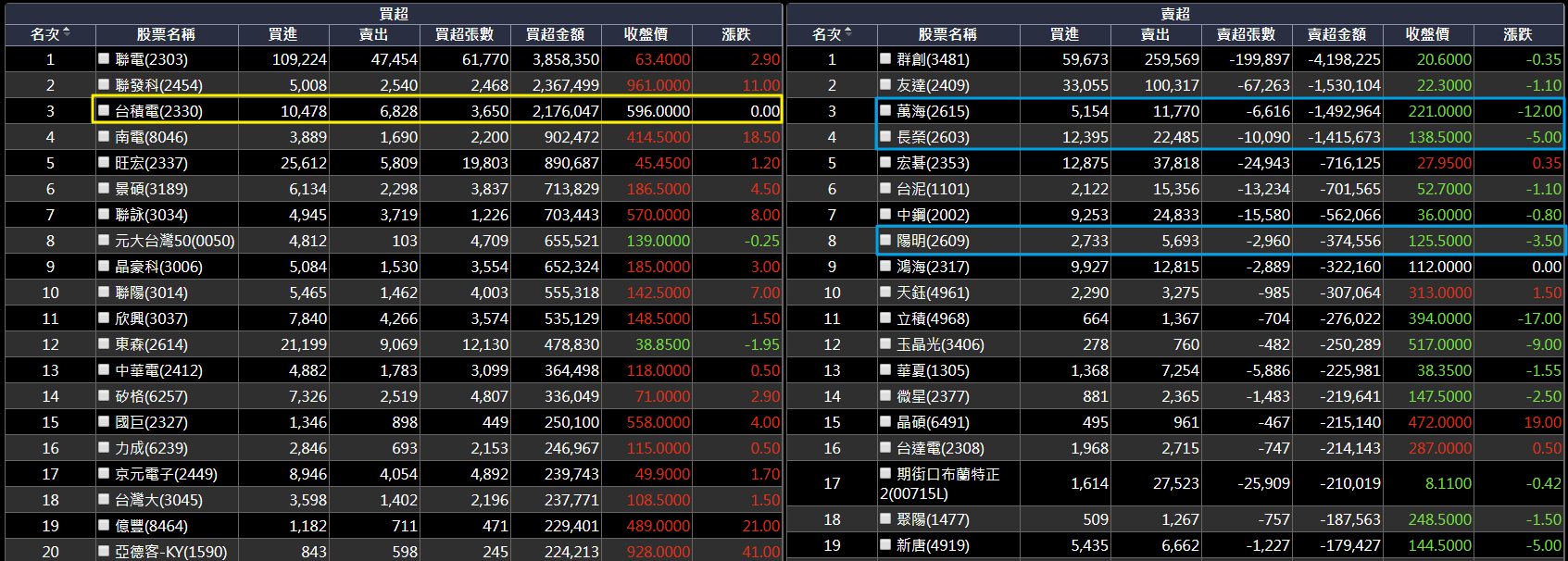Click the closing price 596.0000
This screenshot has width=1568, height=561.
pyautogui.click(x=658, y=111)
